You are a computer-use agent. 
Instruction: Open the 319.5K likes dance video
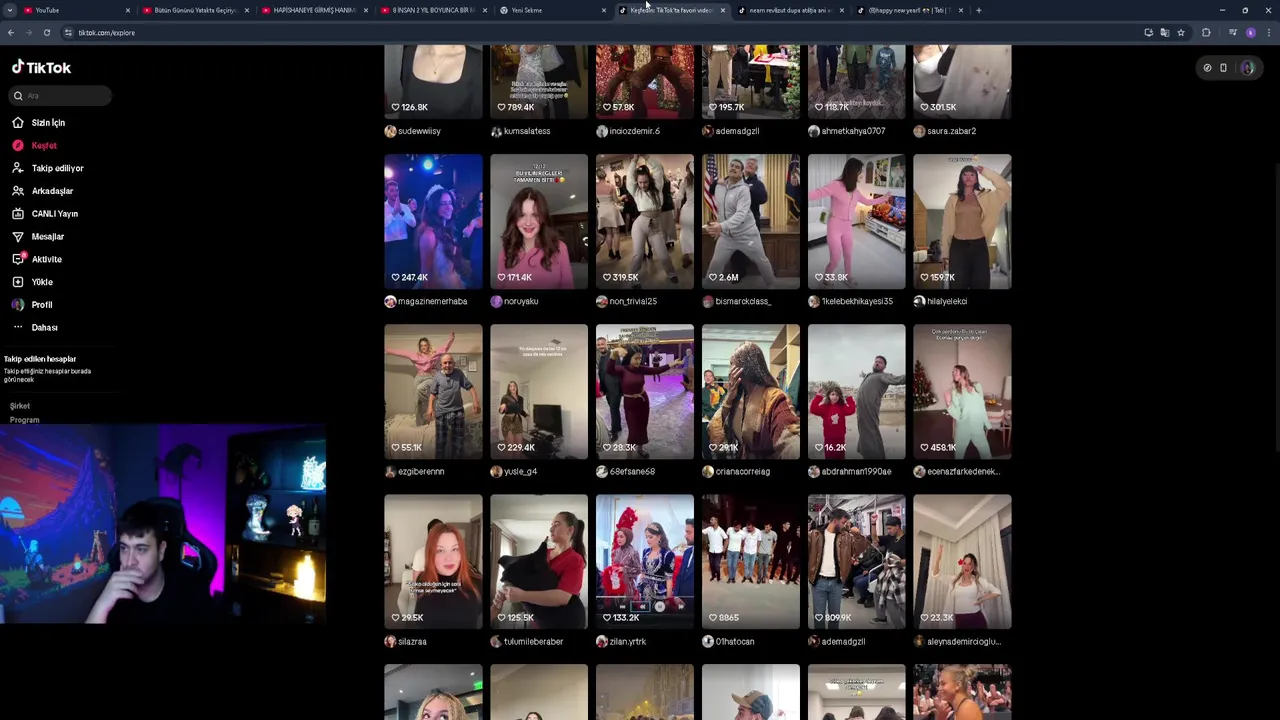click(645, 222)
